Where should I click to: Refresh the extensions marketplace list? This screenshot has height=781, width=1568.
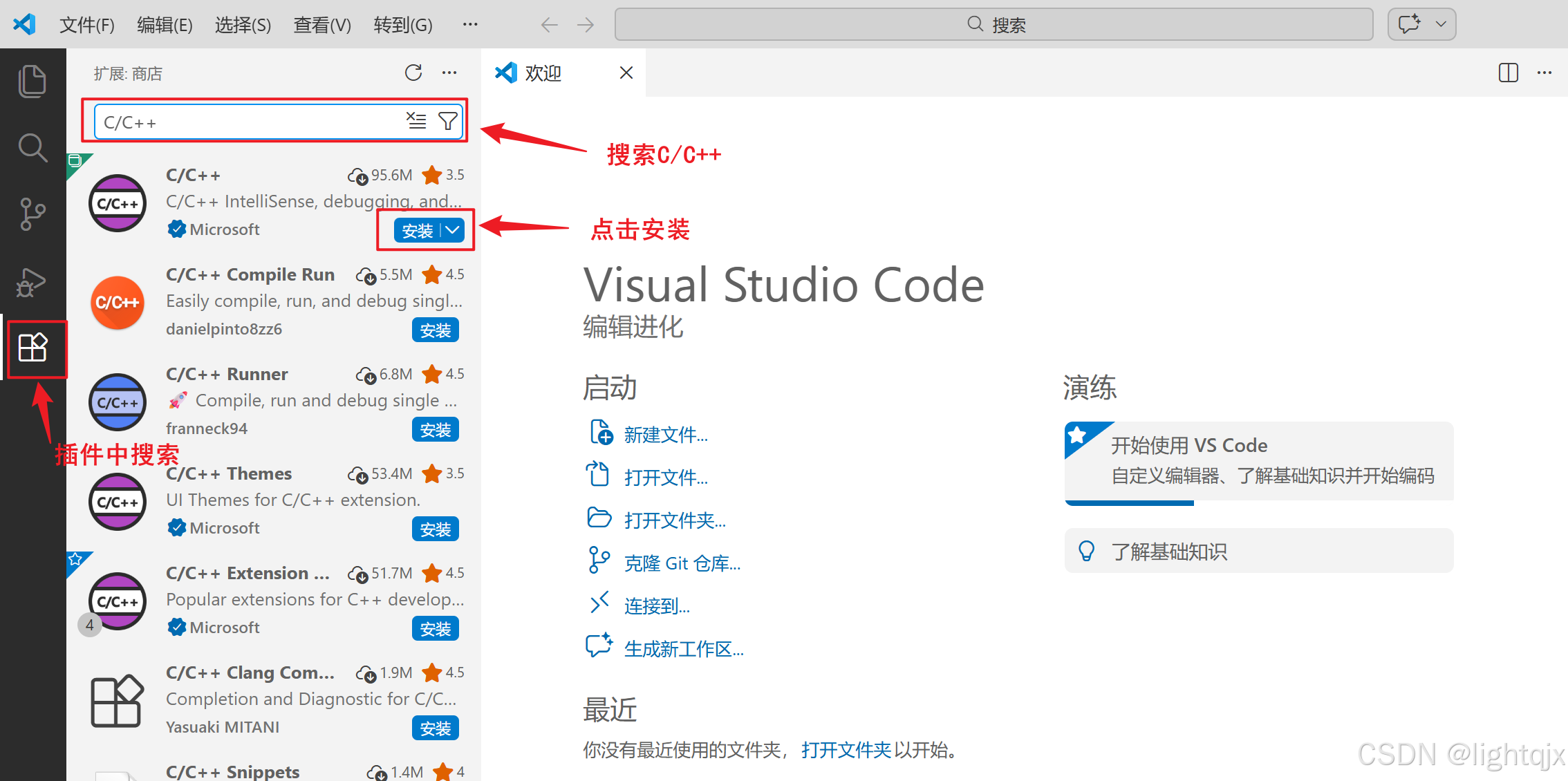click(x=413, y=73)
